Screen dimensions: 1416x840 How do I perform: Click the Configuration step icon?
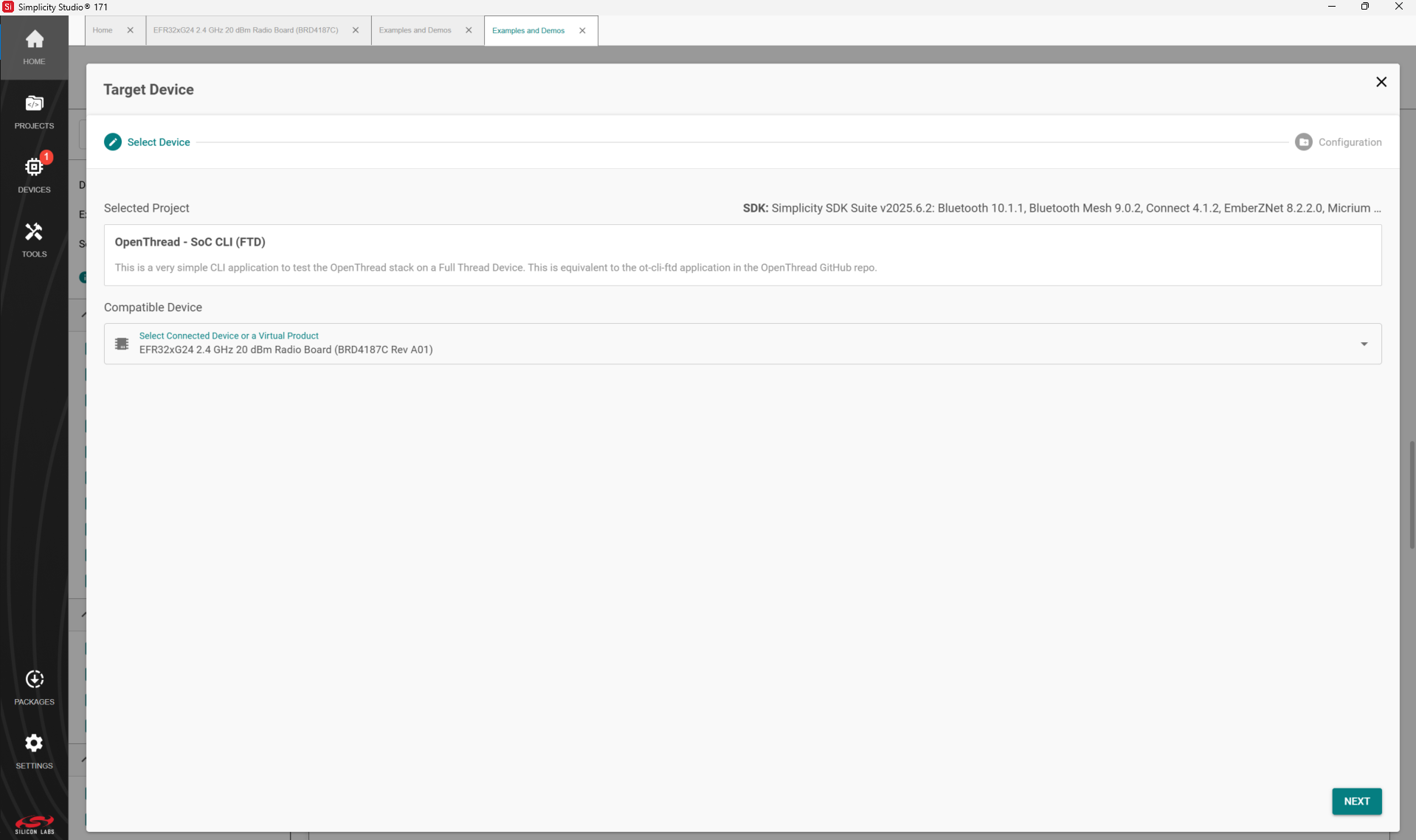pos(1304,142)
